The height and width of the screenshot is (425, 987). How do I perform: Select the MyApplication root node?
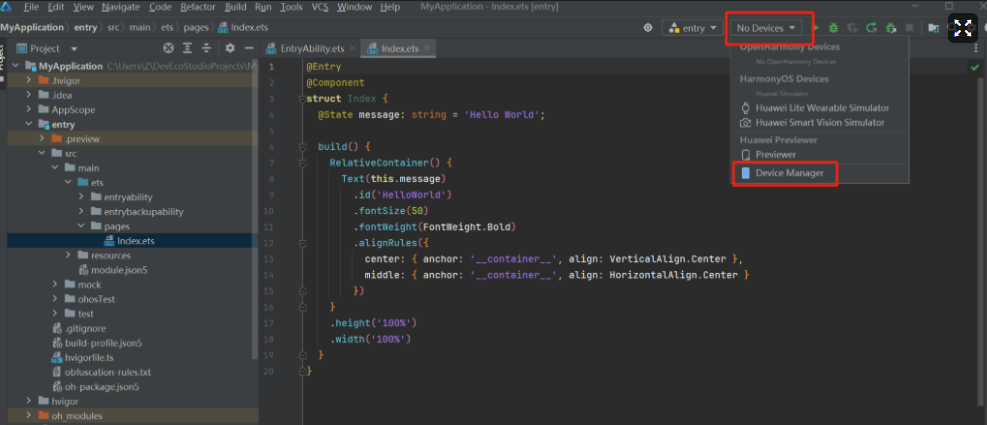tap(70, 65)
